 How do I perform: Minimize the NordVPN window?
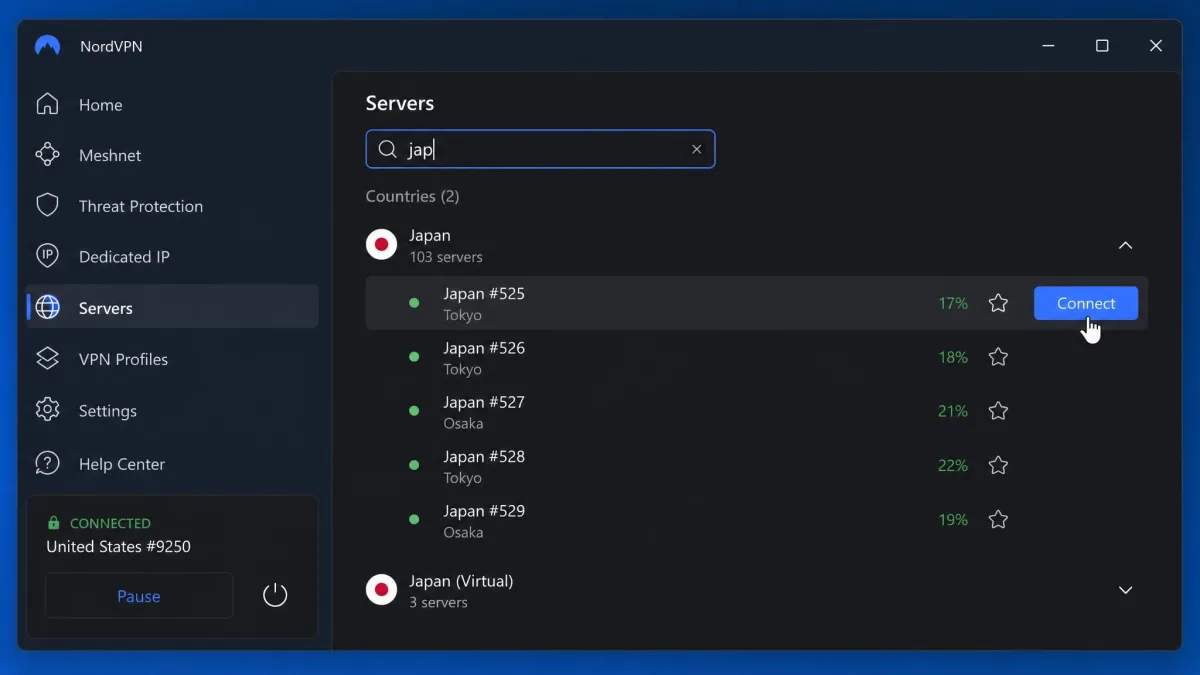[x=1048, y=46]
